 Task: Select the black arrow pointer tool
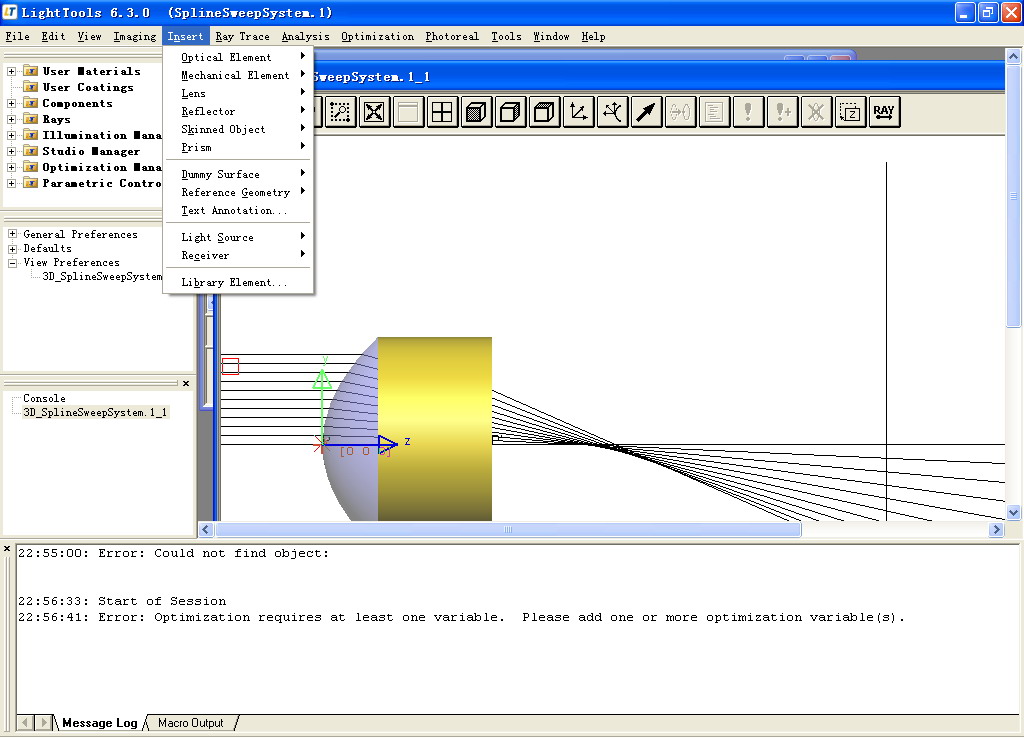click(646, 112)
